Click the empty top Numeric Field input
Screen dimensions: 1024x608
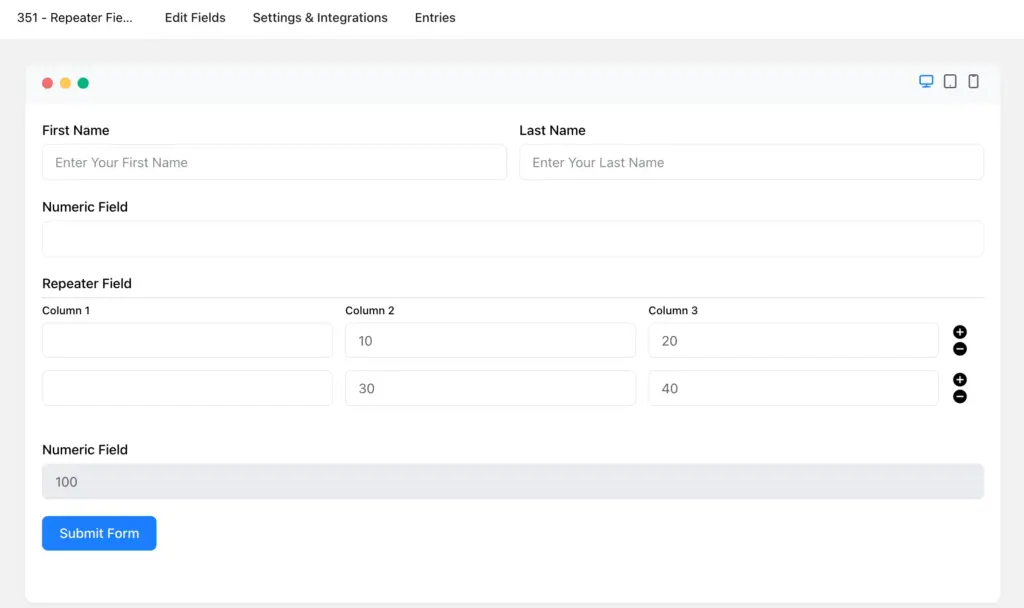(x=513, y=238)
